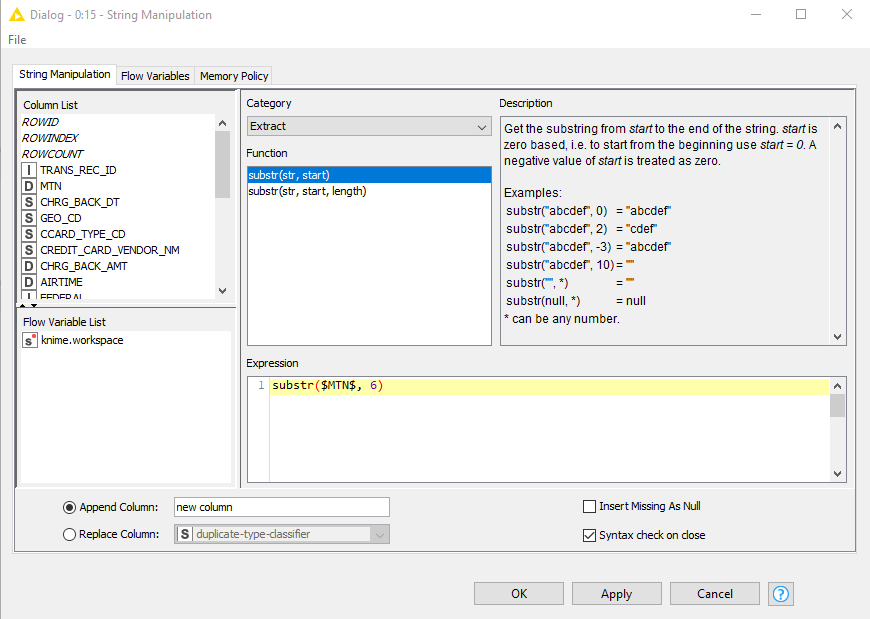Select the GEO_CD column name
This screenshot has width=870, height=619.
click(x=61, y=219)
